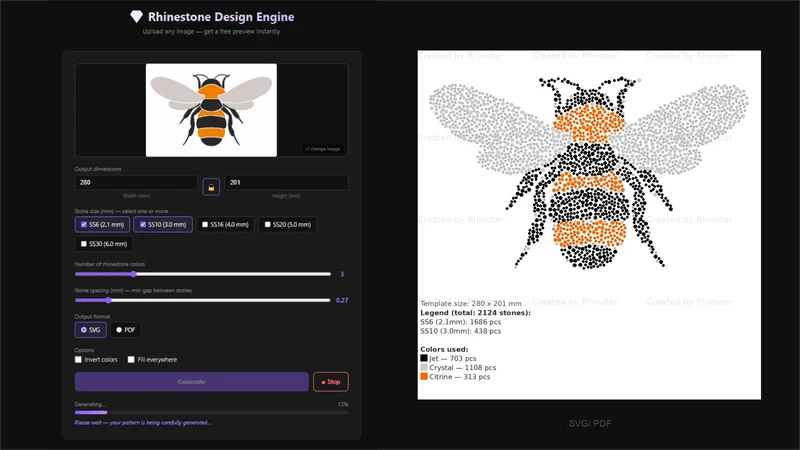The width and height of the screenshot is (800, 450).
Task: Click the "SS10 (3.0mm): 438 pcs" line
Action: coord(461,331)
